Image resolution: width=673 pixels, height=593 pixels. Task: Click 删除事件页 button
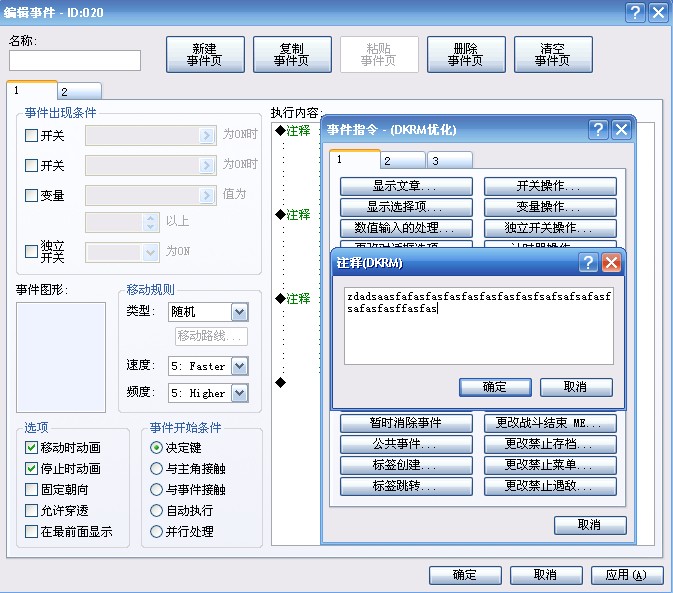(x=466, y=54)
